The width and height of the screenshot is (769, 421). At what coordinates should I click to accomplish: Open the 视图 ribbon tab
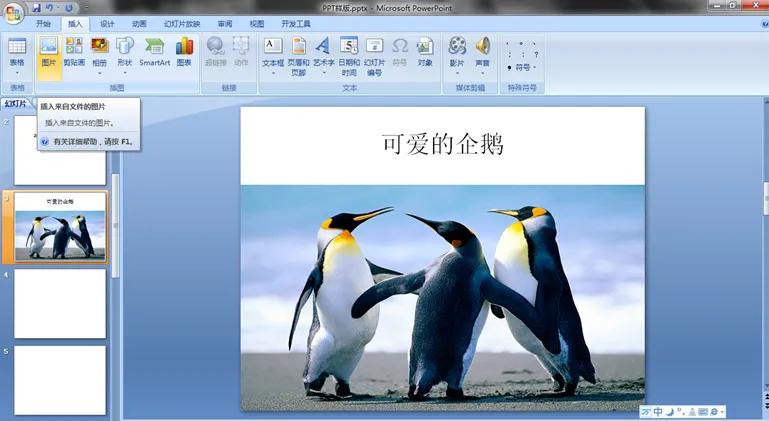point(256,24)
